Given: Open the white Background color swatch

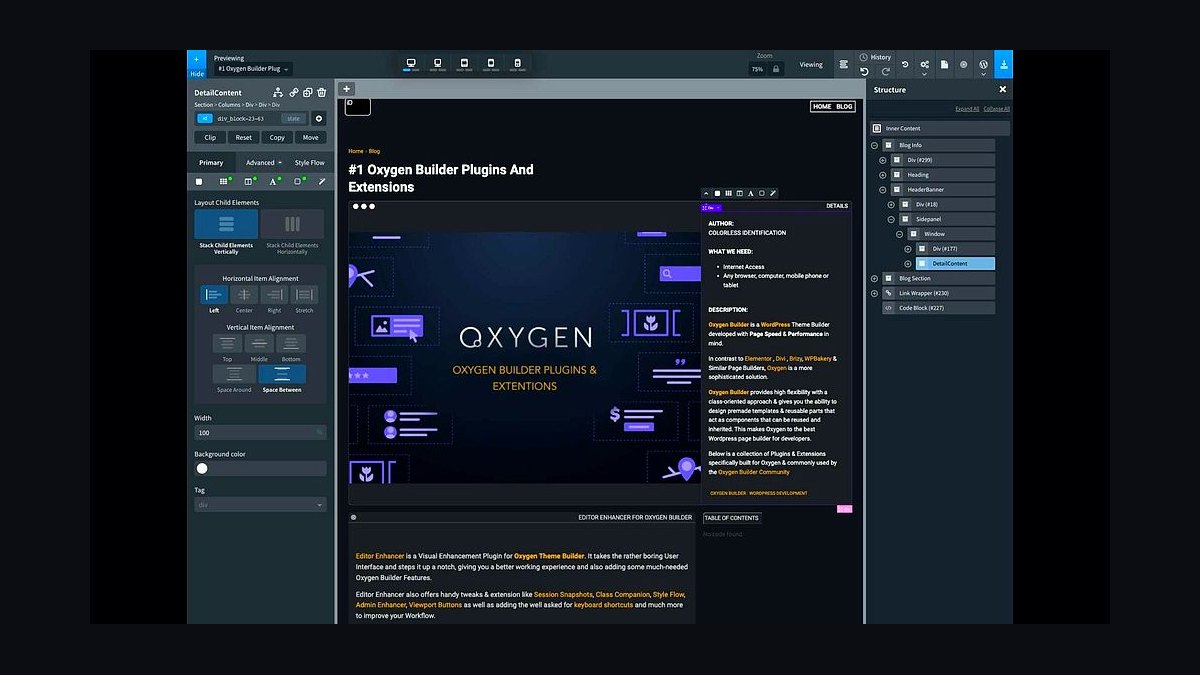Looking at the screenshot, I should [x=202, y=468].
